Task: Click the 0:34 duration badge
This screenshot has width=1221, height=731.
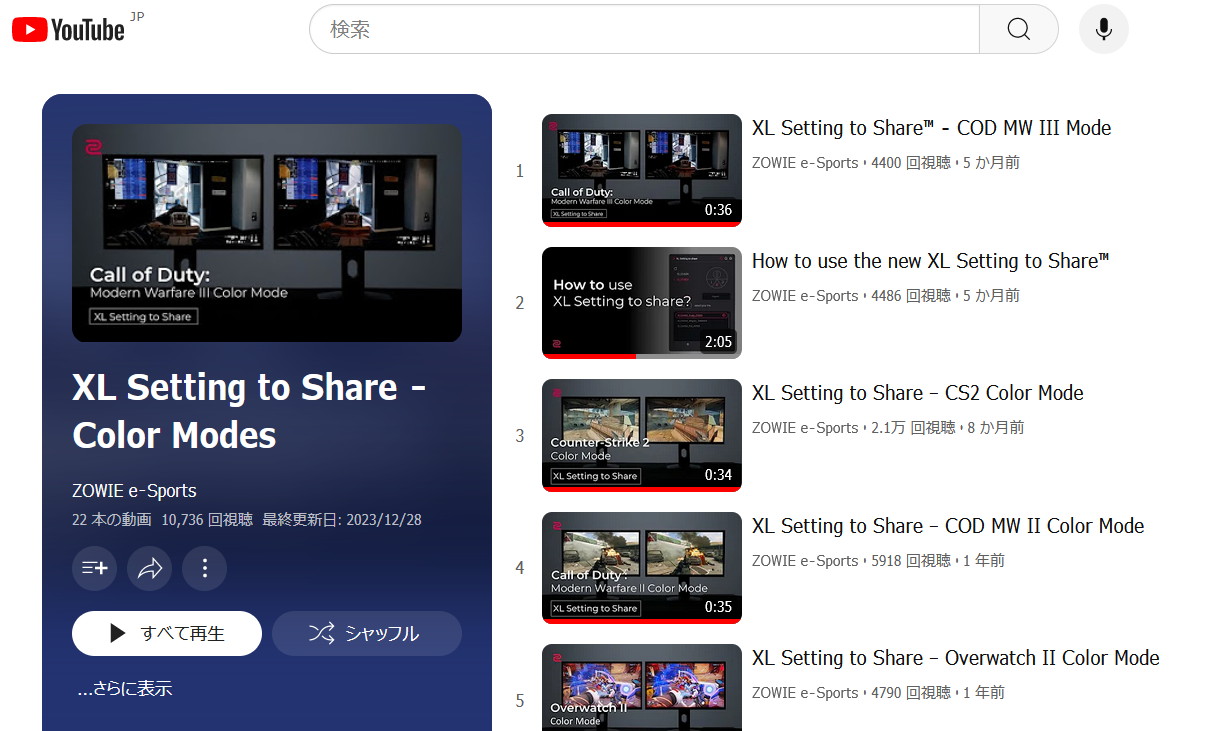Action: click(x=718, y=475)
